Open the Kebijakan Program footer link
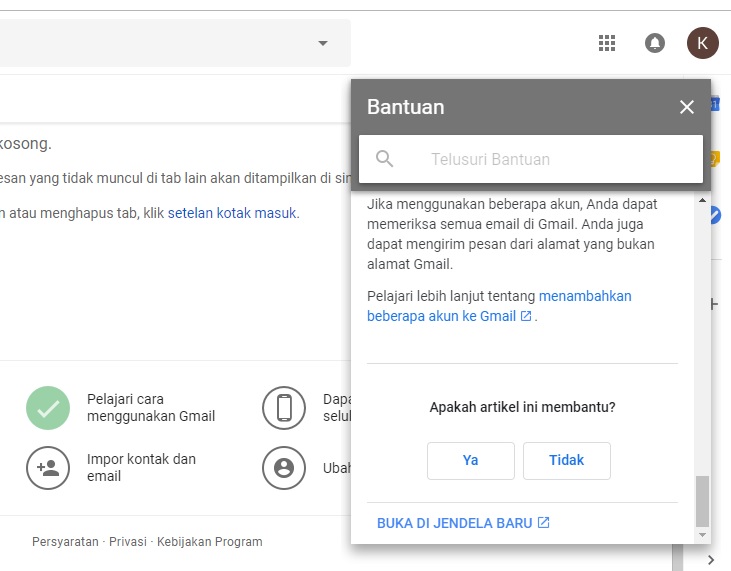731x571 pixels. [x=210, y=542]
